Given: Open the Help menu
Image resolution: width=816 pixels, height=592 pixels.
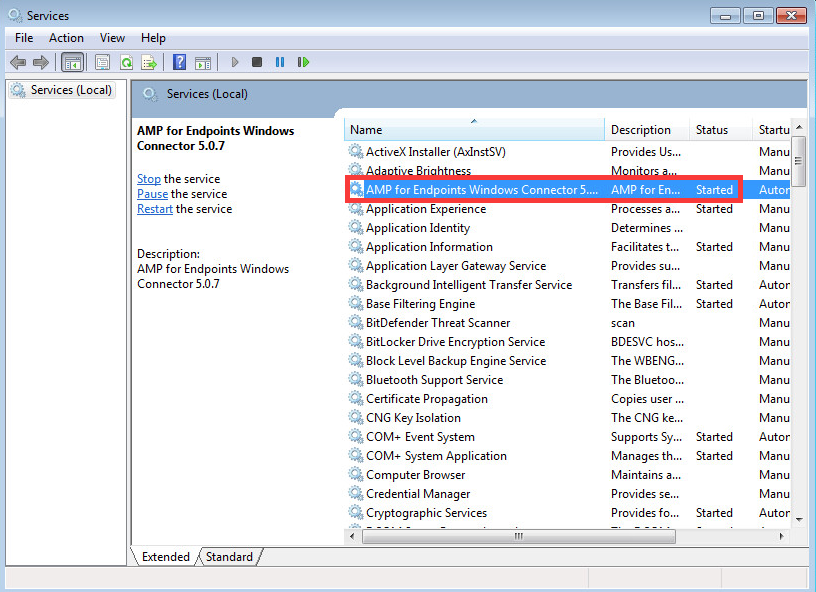Looking at the screenshot, I should [x=153, y=38].
